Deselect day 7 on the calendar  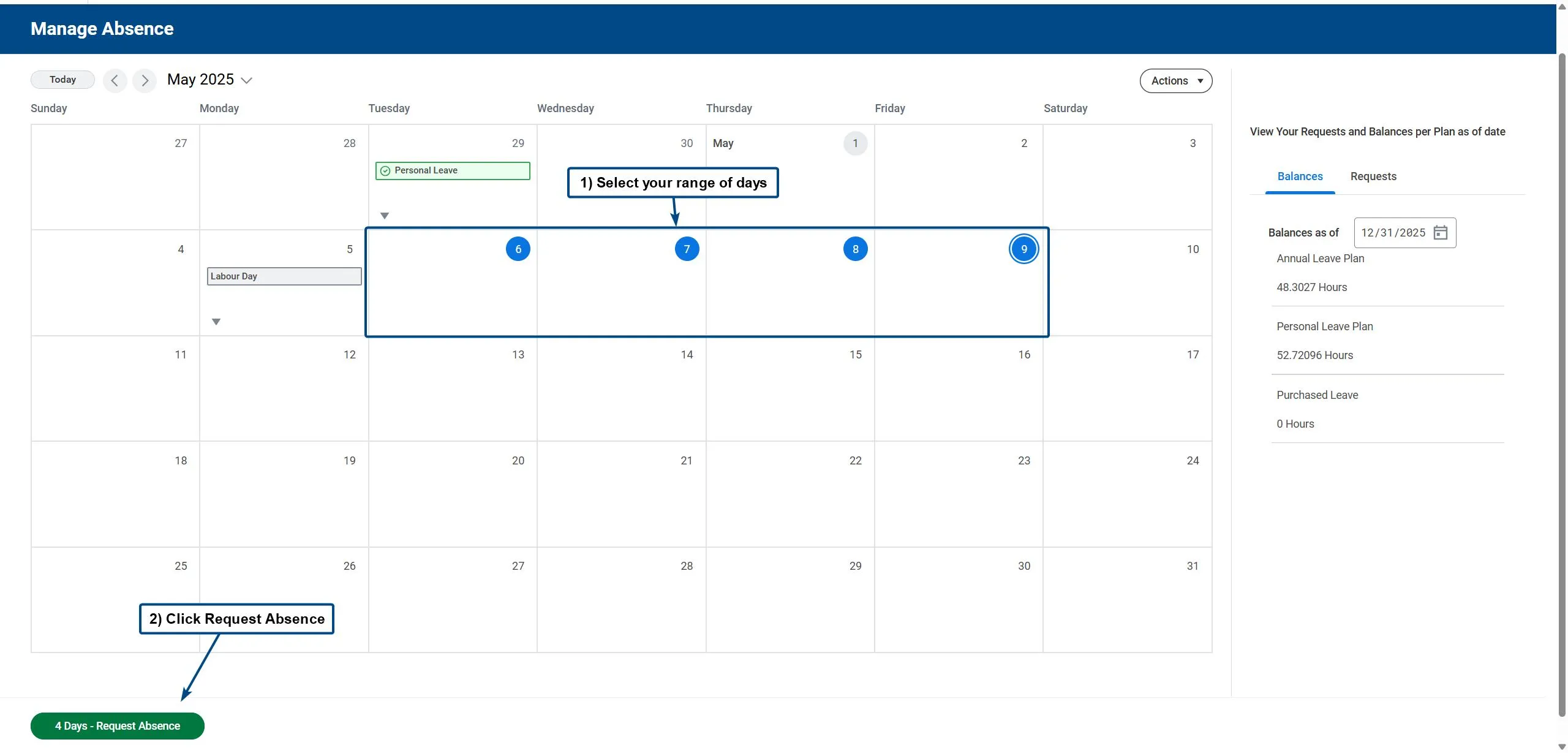tap(686, 249)
